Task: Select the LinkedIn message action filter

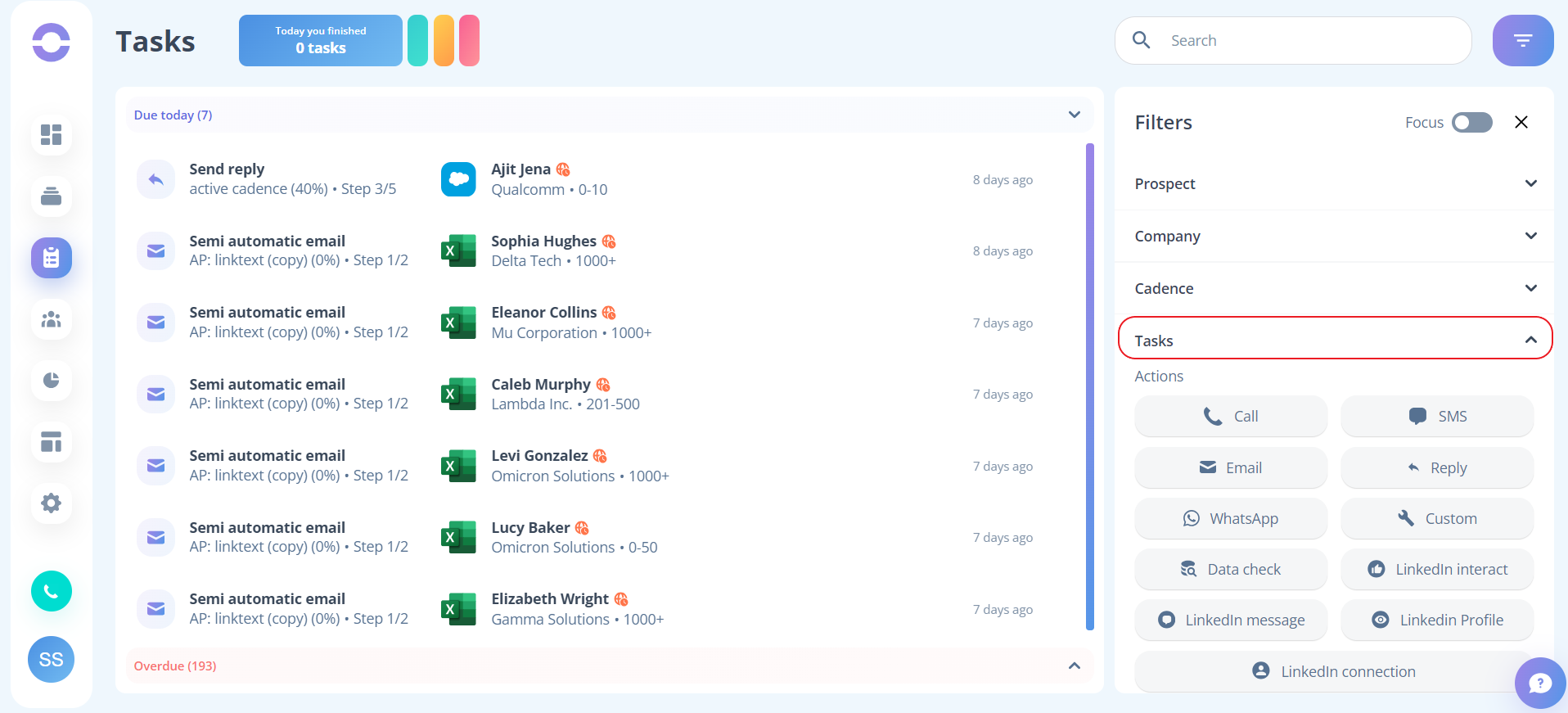Action: 1231,620
